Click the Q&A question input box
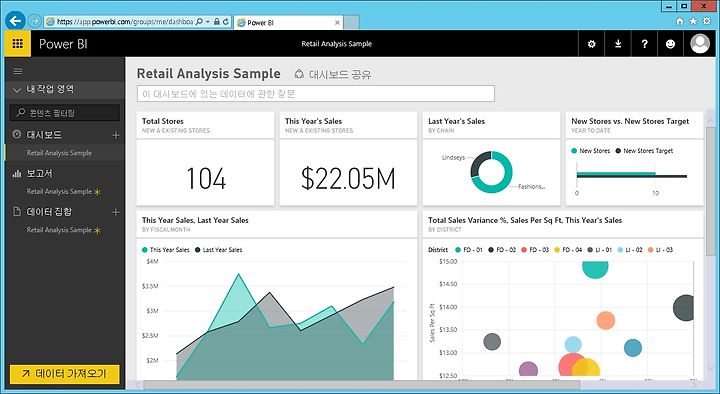The image size is (720, 394). click(316, 94)
